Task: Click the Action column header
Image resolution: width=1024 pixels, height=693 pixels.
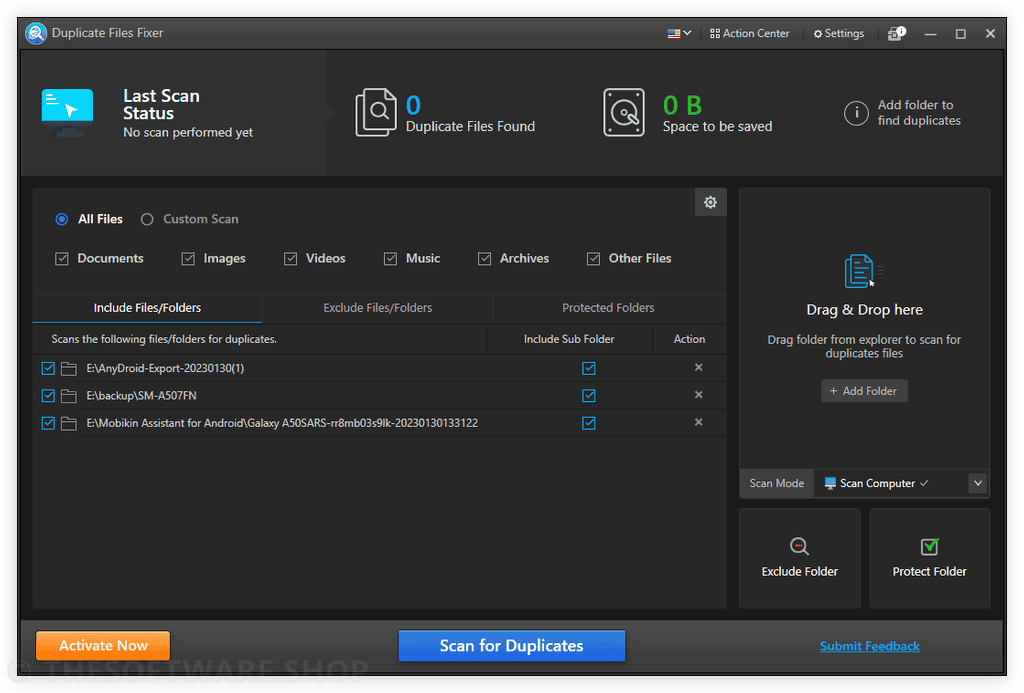Action: tap(689, 340)
